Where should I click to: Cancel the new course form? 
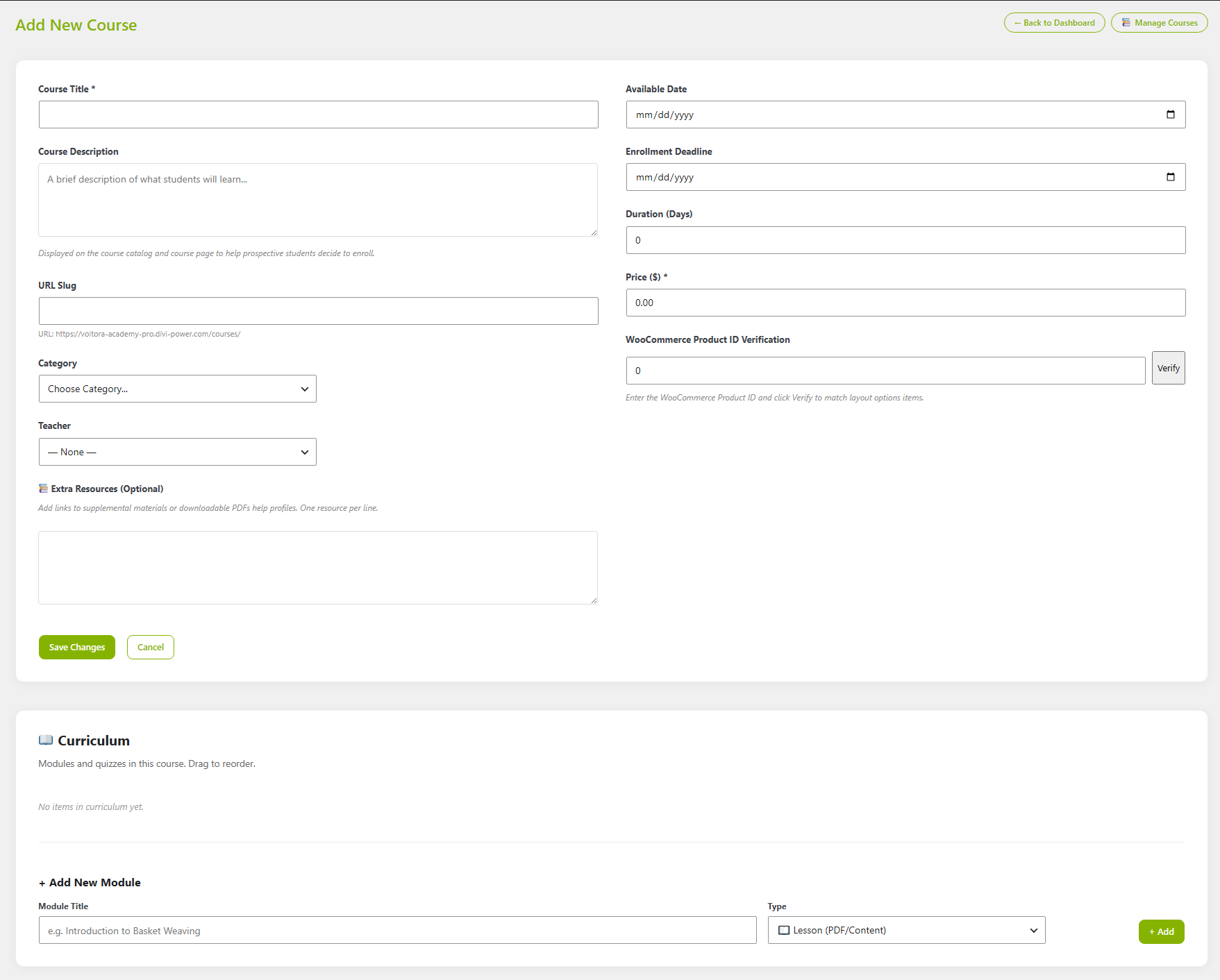point(151,648)
